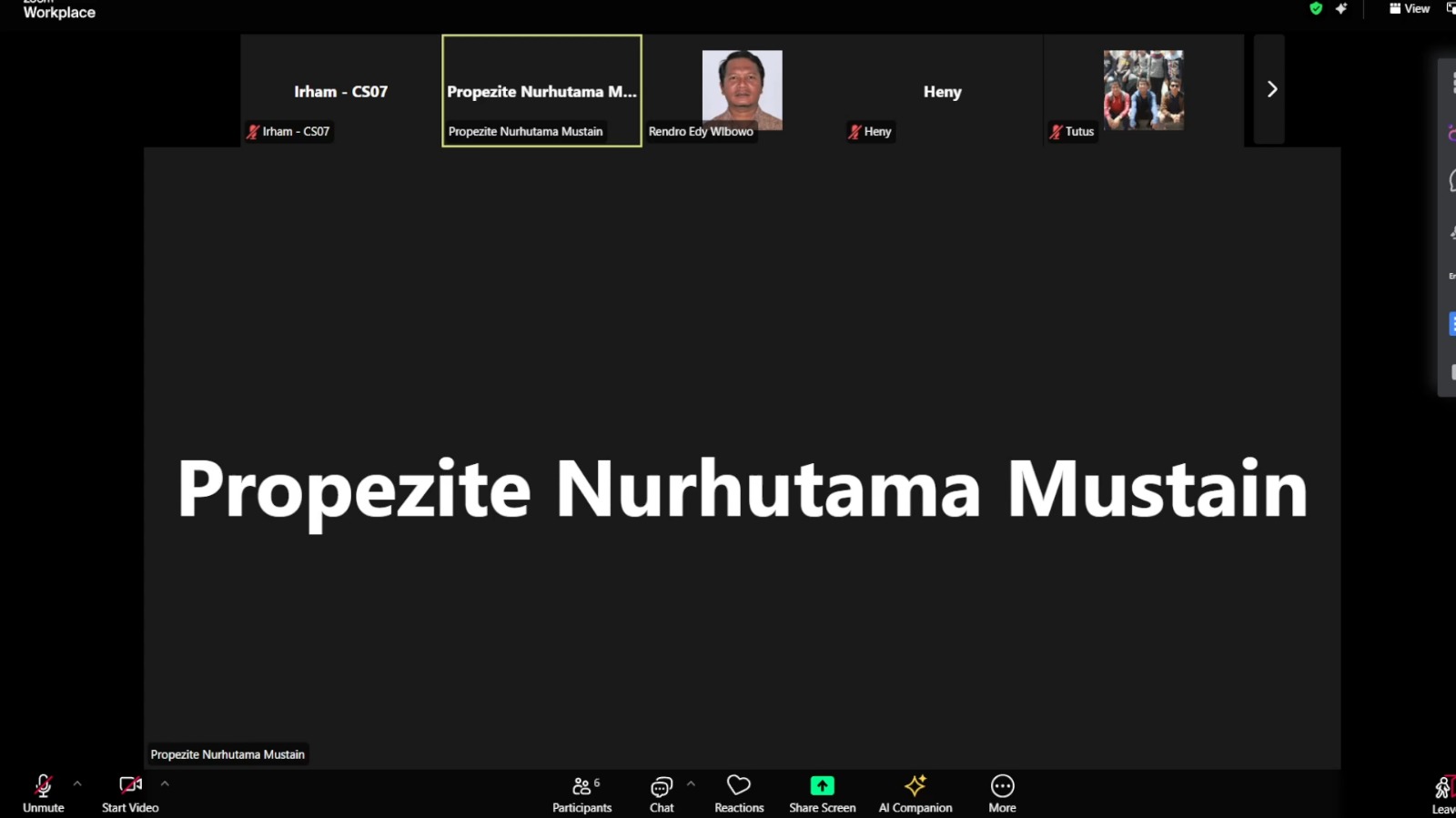
Task: Launch AI Companion
Action: 915,793
